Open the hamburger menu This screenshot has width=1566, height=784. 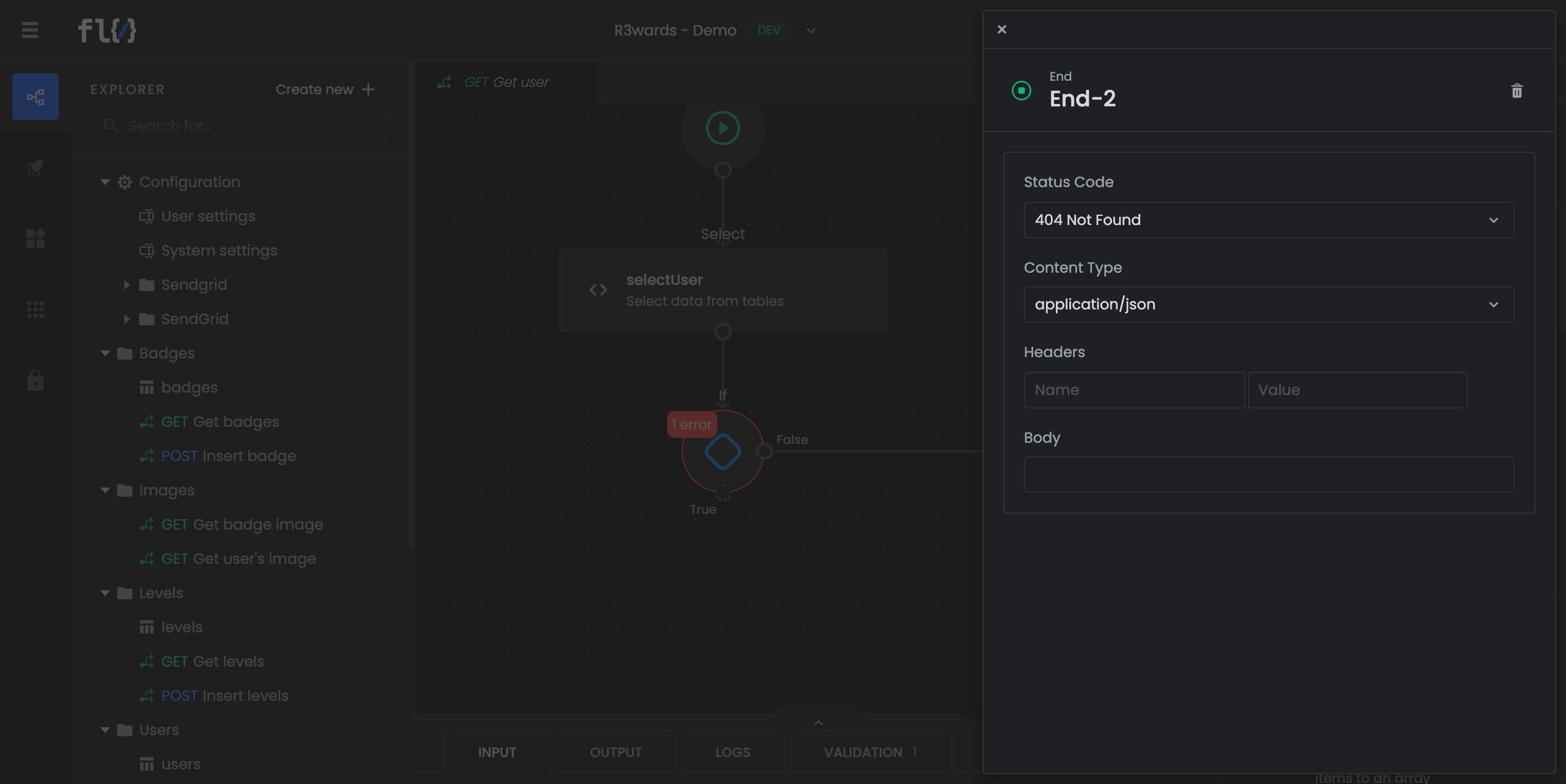click(x=30, y=30)
